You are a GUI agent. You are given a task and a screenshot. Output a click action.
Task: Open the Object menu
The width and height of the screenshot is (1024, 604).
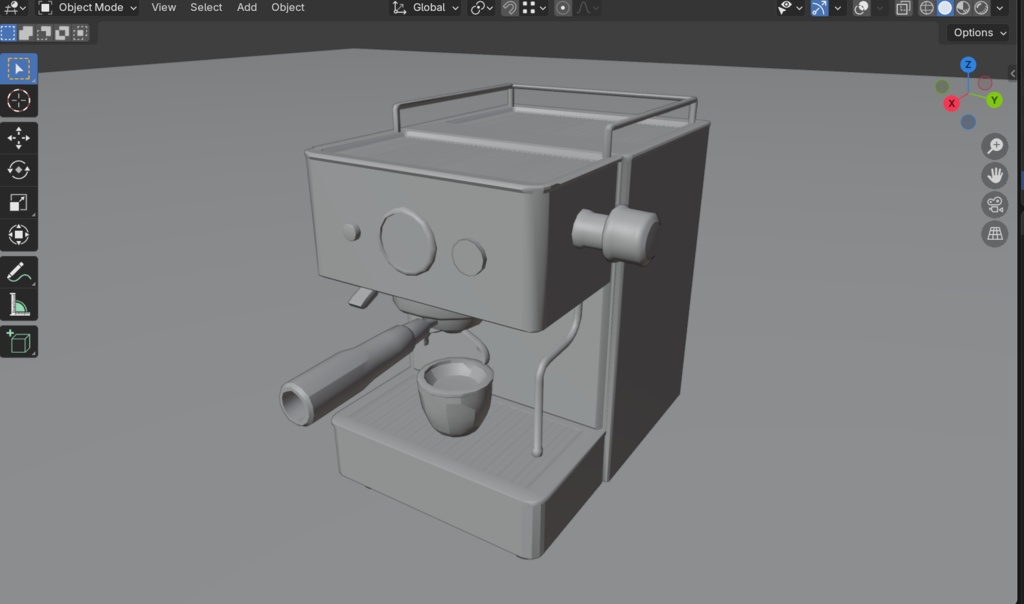[287, 8]
